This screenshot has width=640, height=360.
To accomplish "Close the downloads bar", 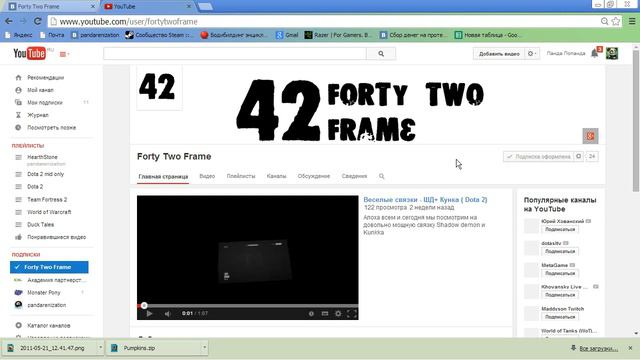I will point(630,348).
